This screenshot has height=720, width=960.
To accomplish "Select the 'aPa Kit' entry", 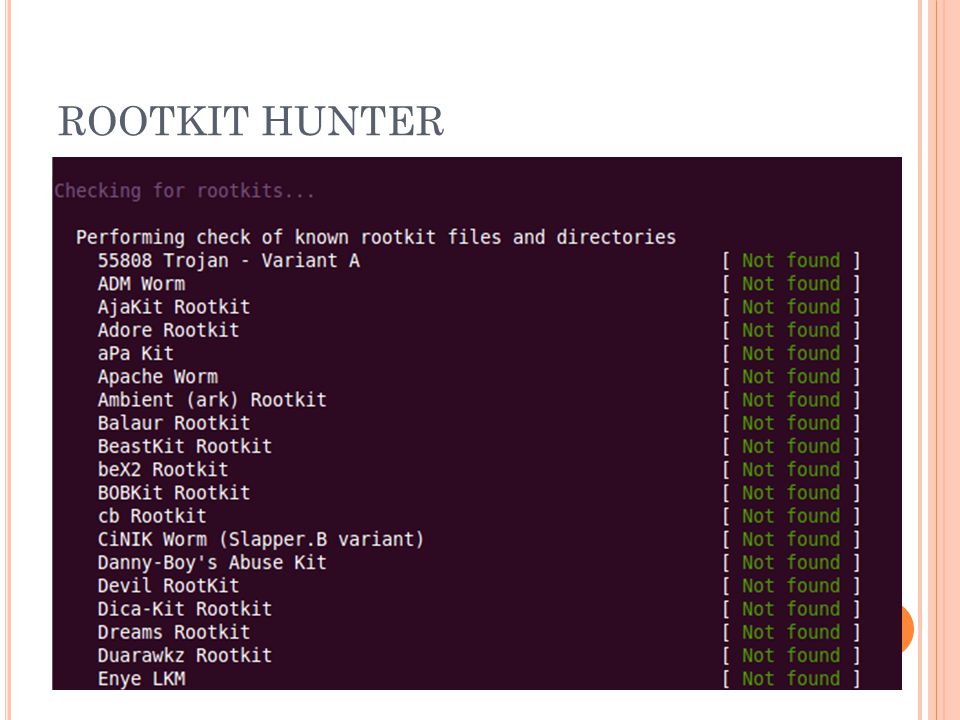I will pyautogui.click(x=136, y=353).
